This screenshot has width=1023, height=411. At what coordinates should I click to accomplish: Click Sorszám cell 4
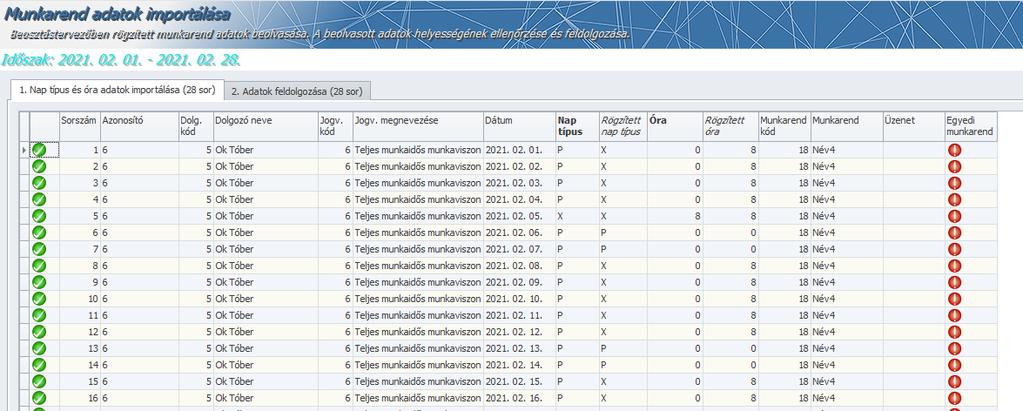[80, 200]
